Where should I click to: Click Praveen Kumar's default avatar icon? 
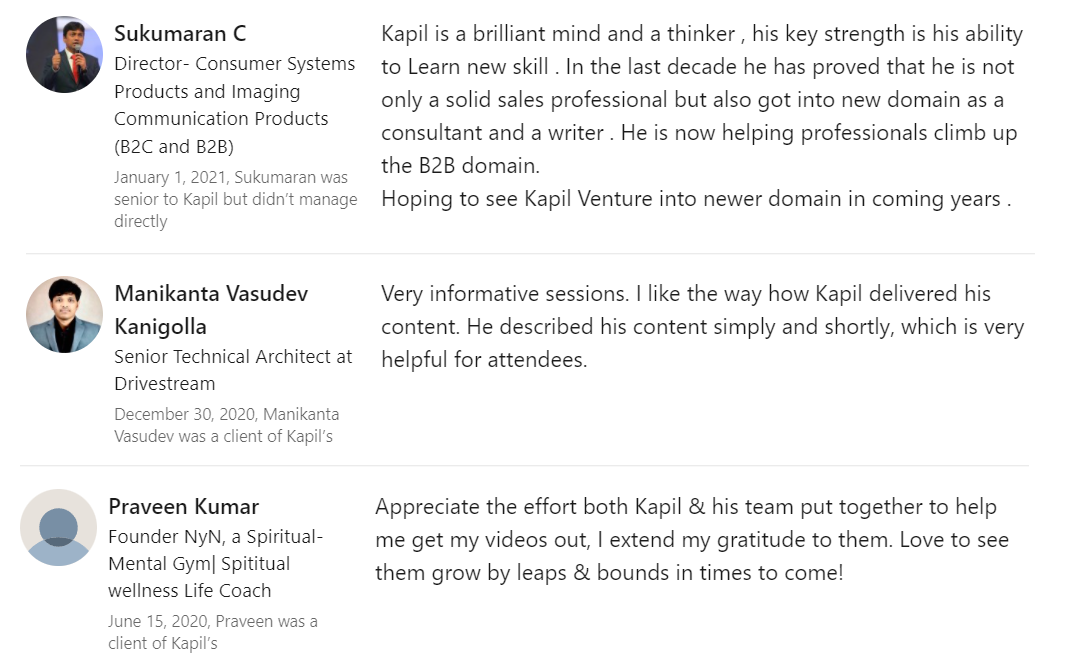(x=58, y=527)
